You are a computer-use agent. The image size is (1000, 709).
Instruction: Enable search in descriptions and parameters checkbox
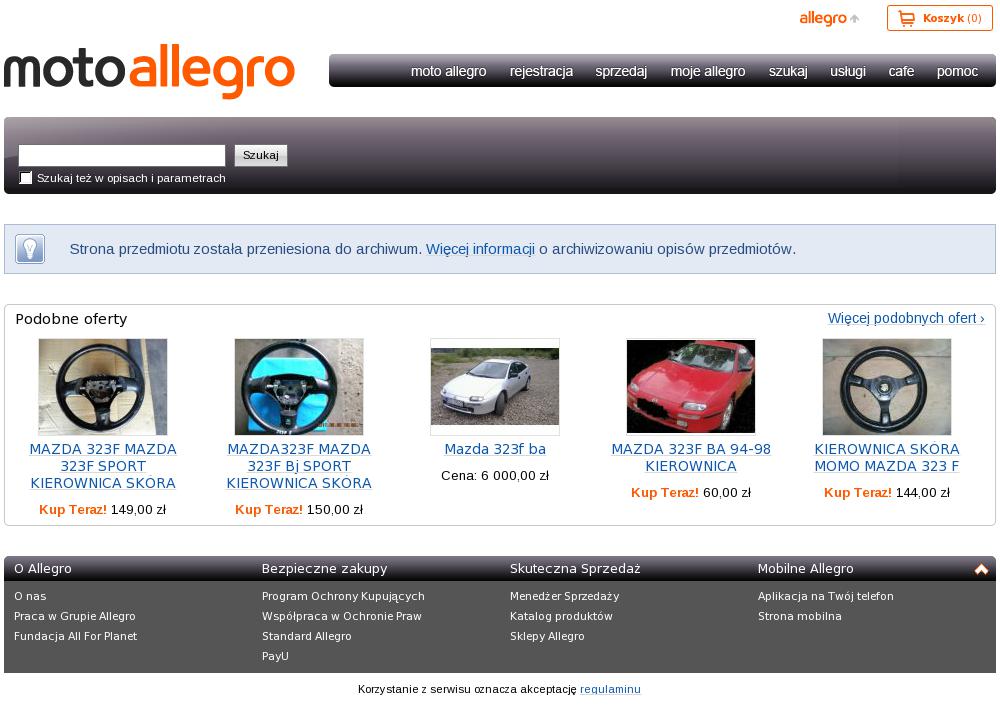(26, 178)
